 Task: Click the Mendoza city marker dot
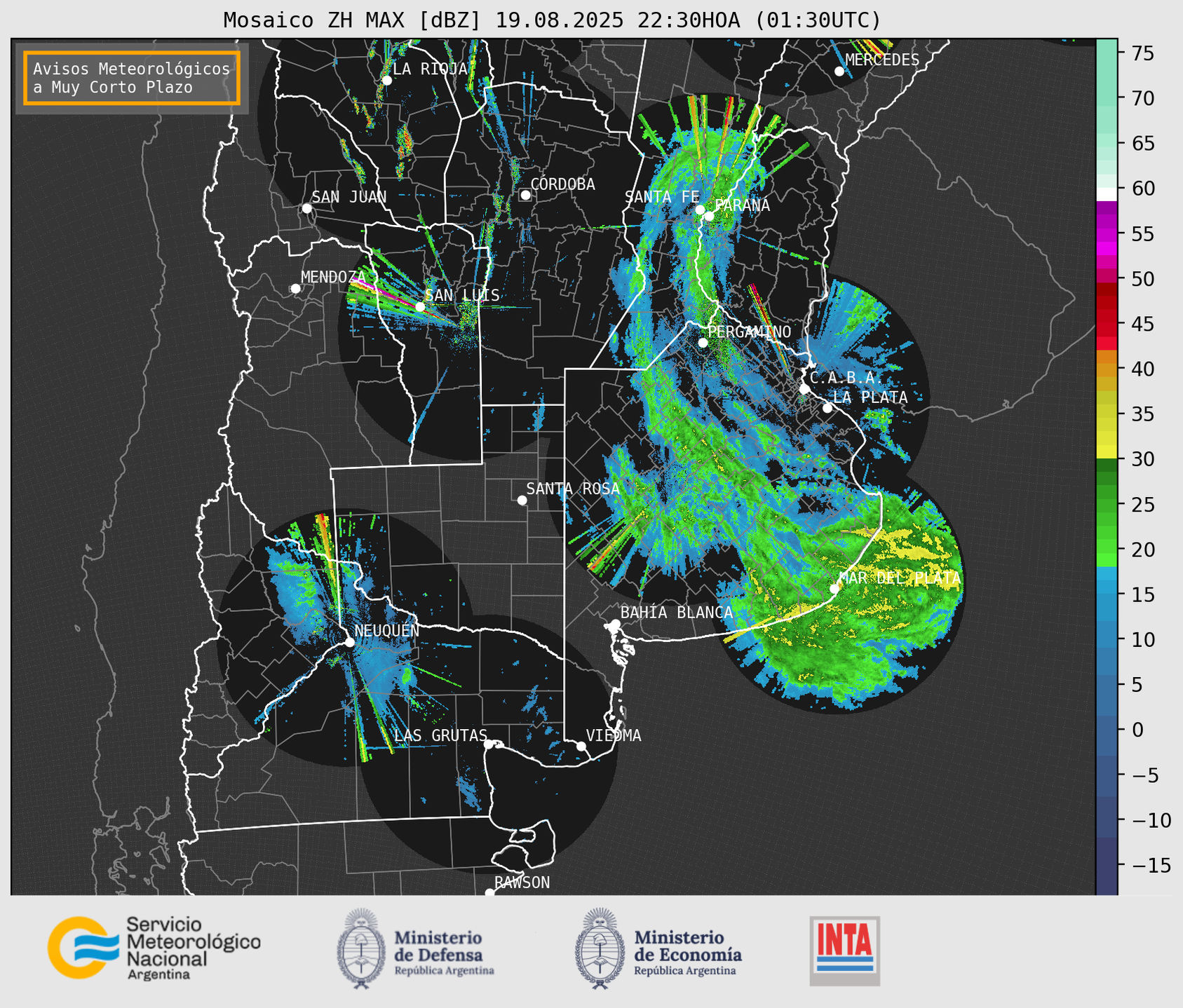295,289
